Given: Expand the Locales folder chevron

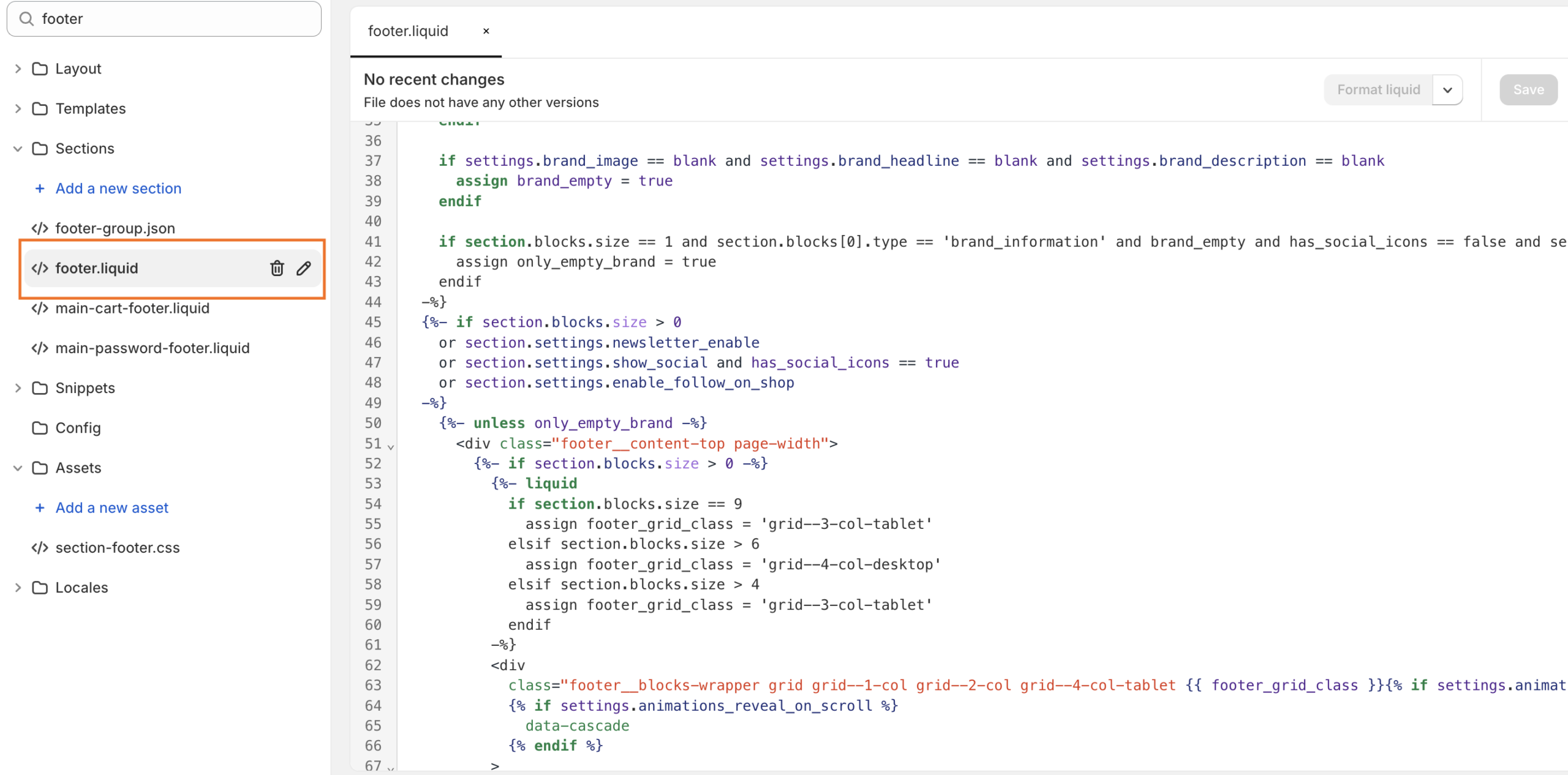Looking at the screenshot, I should [18, 588].
